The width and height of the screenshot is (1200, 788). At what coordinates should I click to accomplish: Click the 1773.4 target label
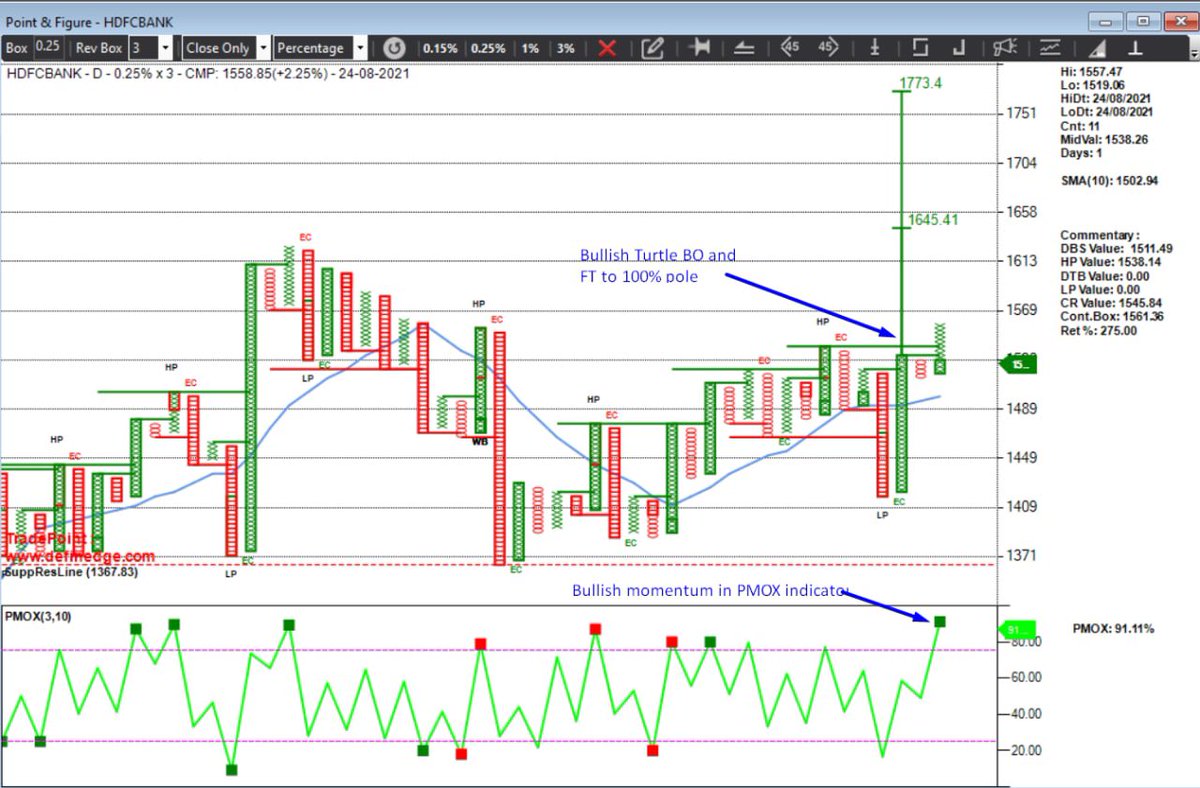[x=920, y=83]
